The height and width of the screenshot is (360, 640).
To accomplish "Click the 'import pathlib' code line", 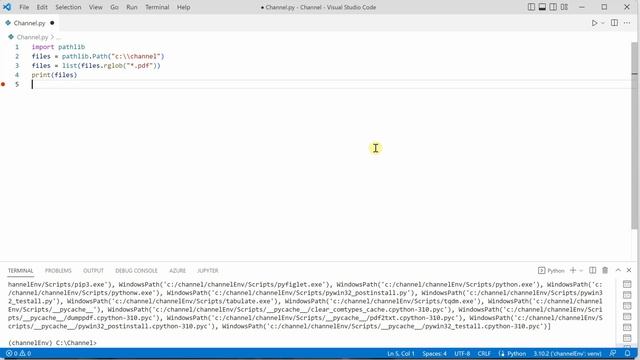I will [58, 47].
